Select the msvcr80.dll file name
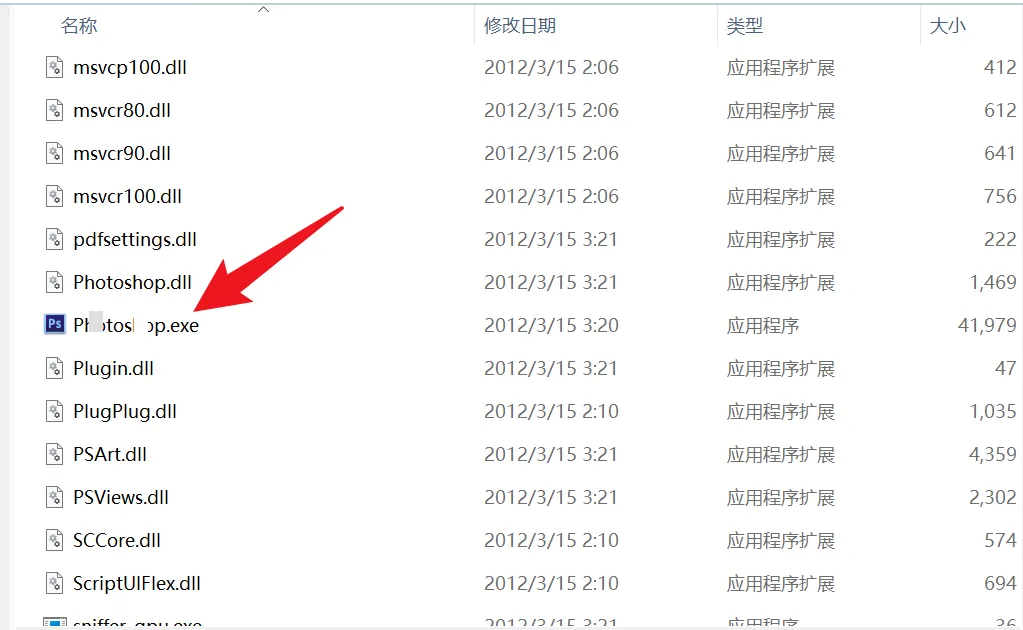Screen dimensions: 1023x630 point(122,110)
